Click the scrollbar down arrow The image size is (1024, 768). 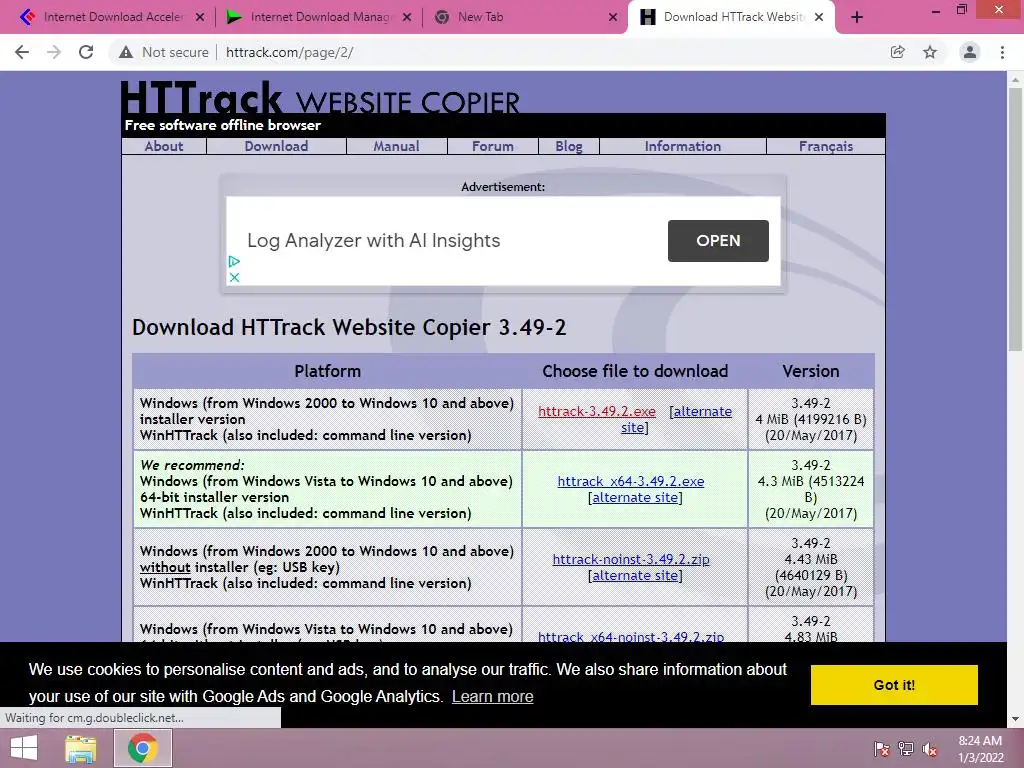pyautogui.click(x=1015, y=719)
